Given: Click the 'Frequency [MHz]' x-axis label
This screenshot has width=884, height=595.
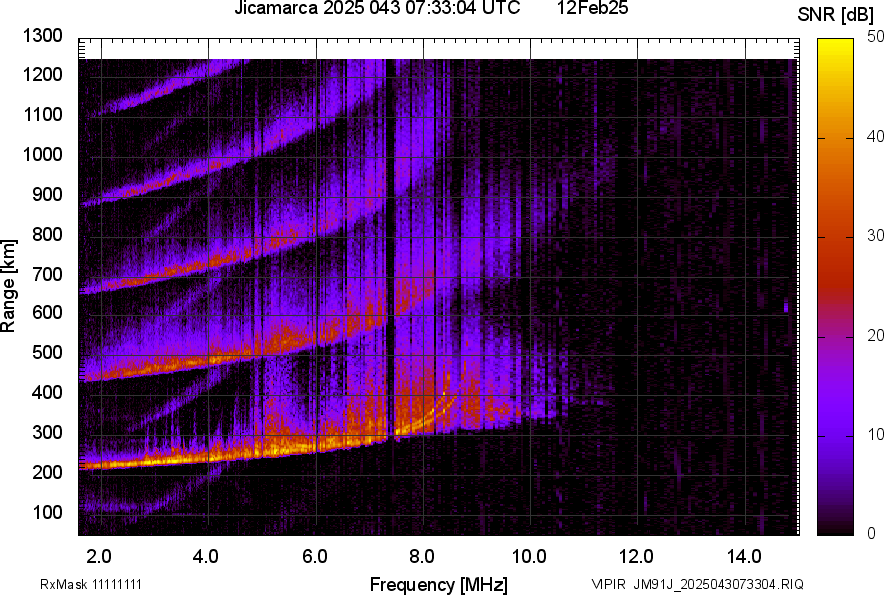Looking at the screenshot, I should pyautogui.click(x=439, y=584).
